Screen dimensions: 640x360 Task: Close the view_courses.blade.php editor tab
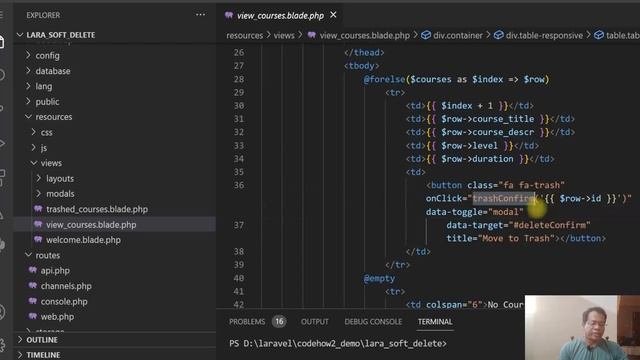(333, 15)
